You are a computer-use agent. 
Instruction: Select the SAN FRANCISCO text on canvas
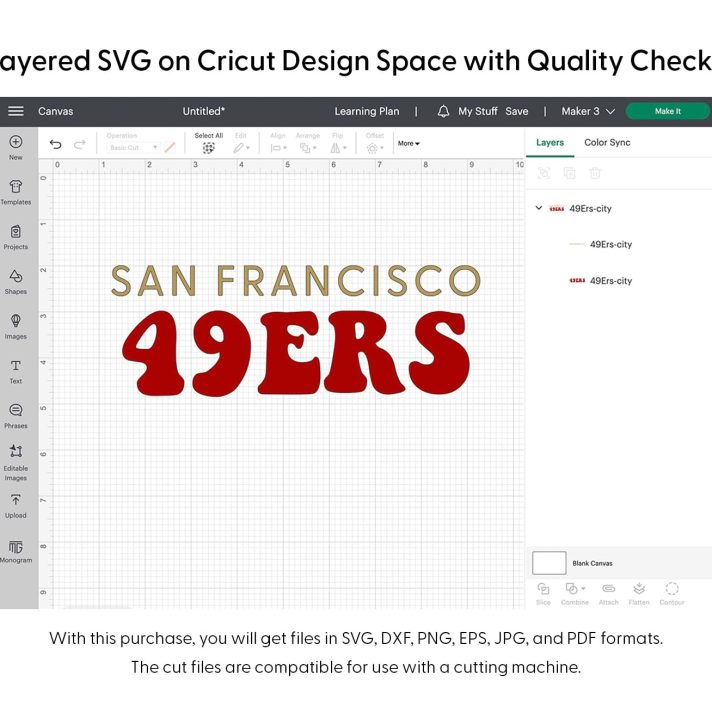296,280
